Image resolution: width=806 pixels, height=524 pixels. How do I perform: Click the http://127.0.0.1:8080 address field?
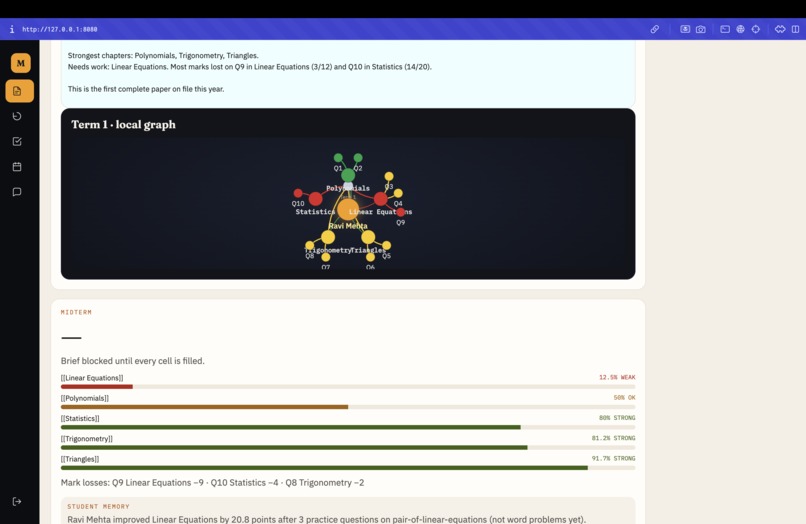(x=60, y=29)
